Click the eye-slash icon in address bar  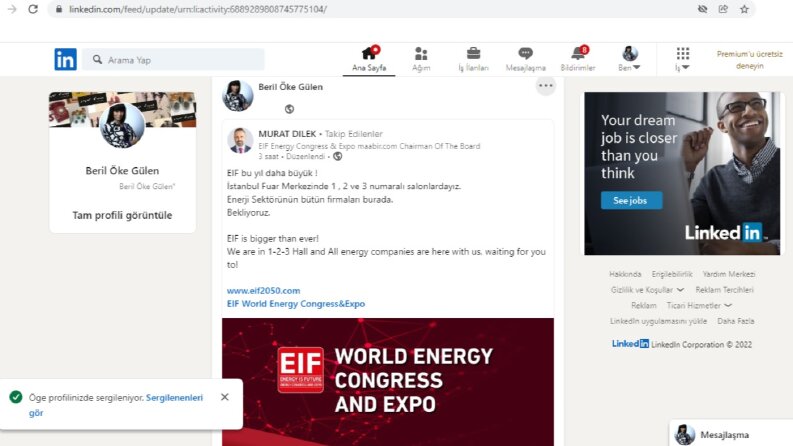[x=702, y=9]
